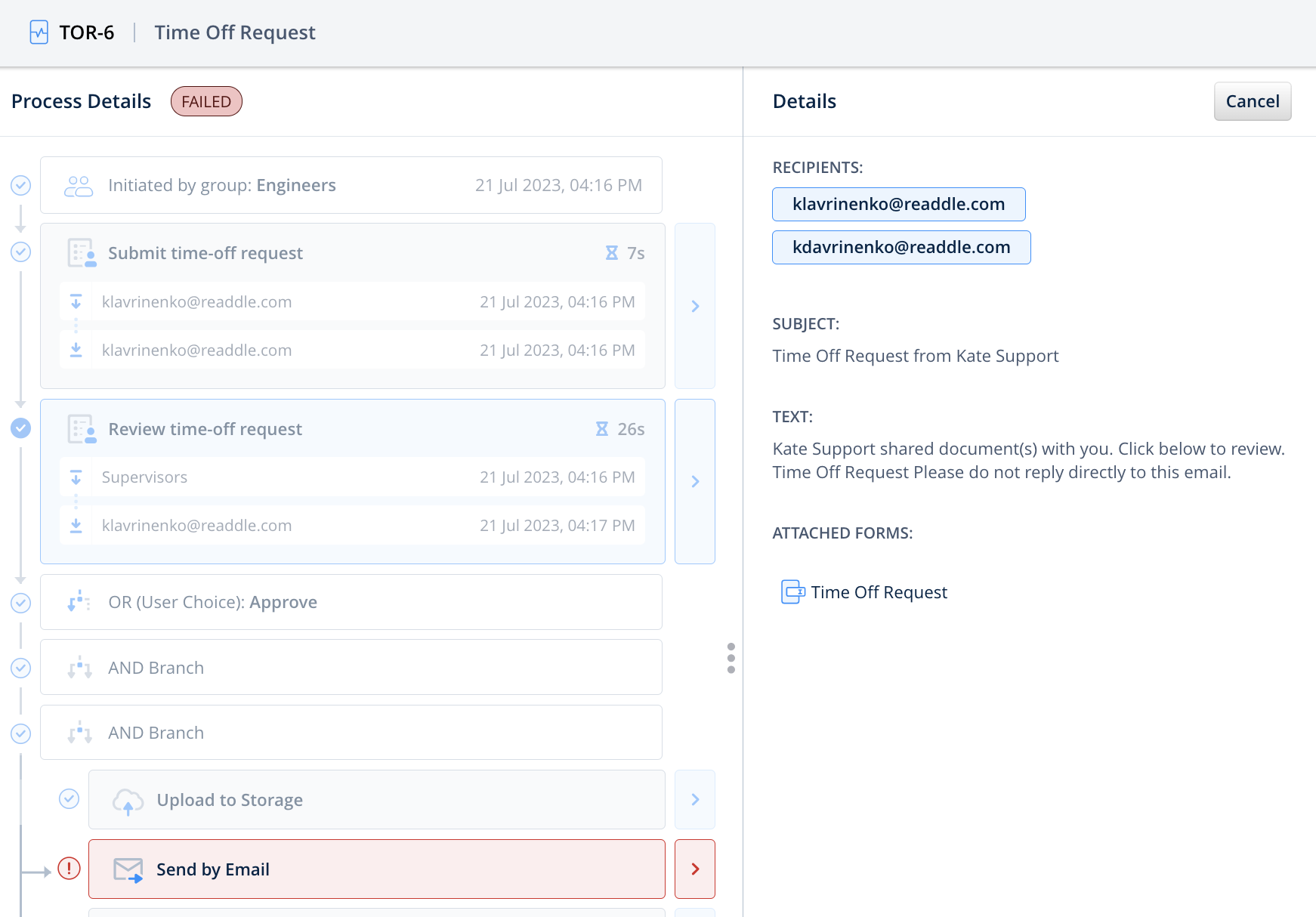Open Send by Email details with red chevron
The image size is (1316, 917).
[x=695, y=869]
